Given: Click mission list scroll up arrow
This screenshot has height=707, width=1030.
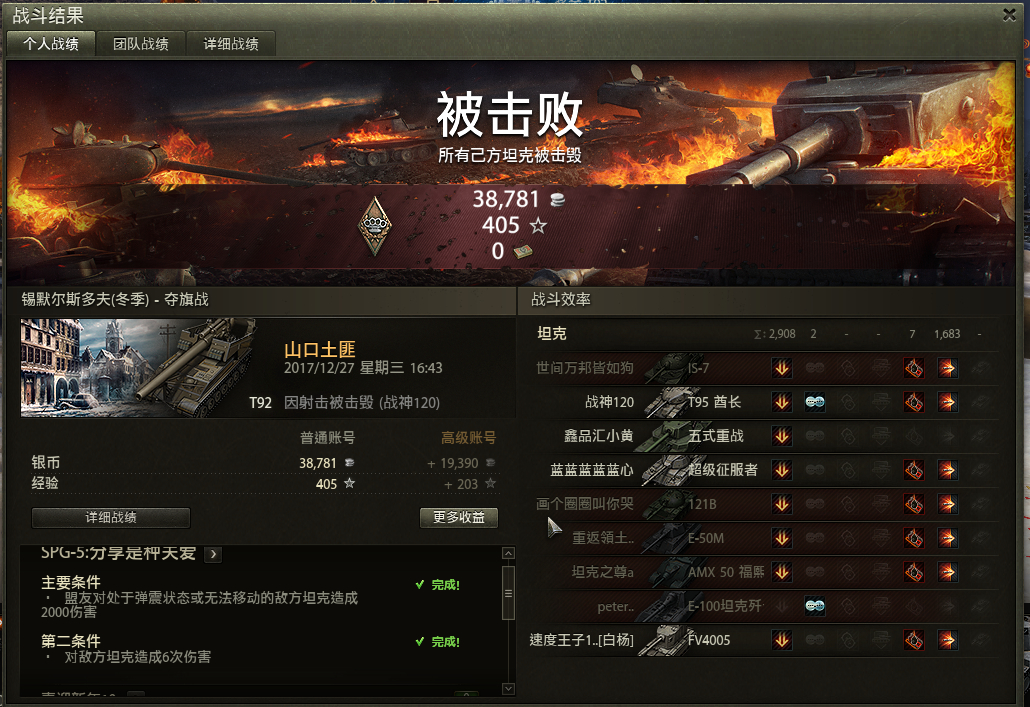Looking at the screenshot, I should tap(508, 553).
